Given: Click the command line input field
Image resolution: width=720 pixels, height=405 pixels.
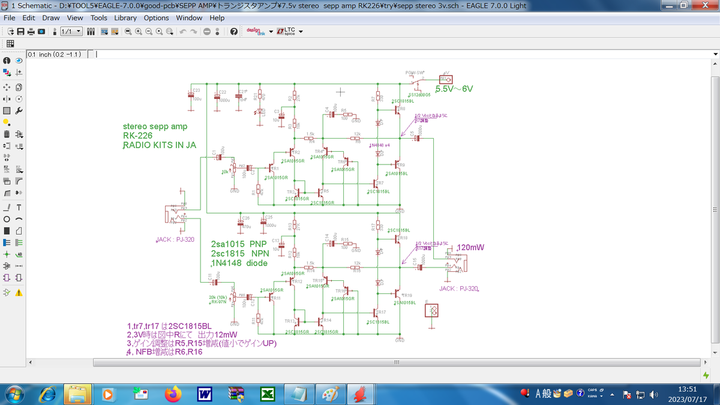Looking at the screenshot, I should coord(400,54).
